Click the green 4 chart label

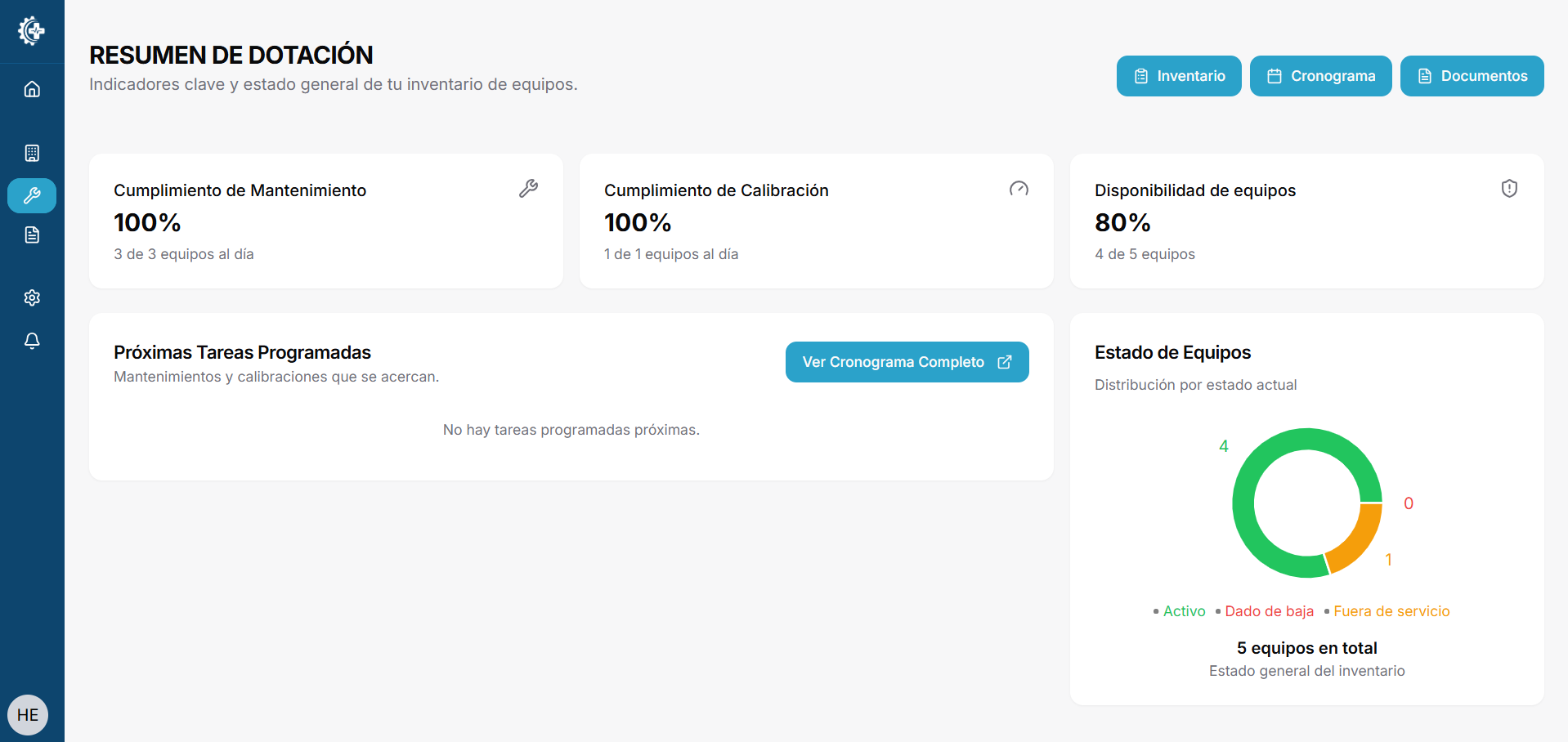(x=1224, y=446)
